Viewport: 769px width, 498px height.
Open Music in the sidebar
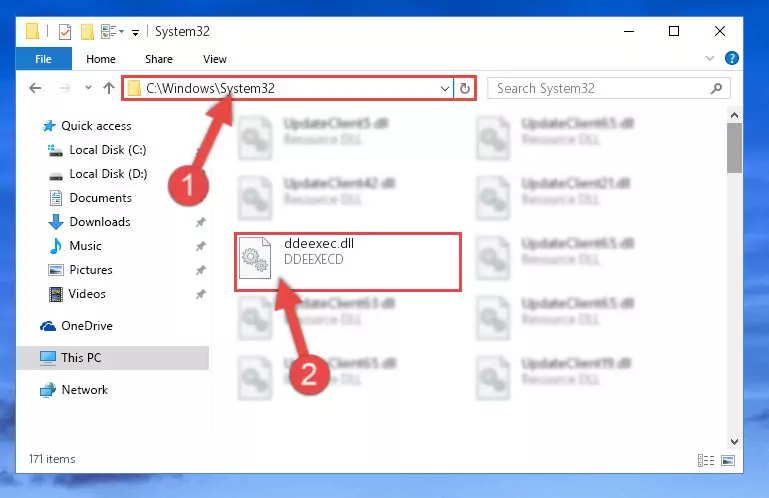[x=85, y=246]
